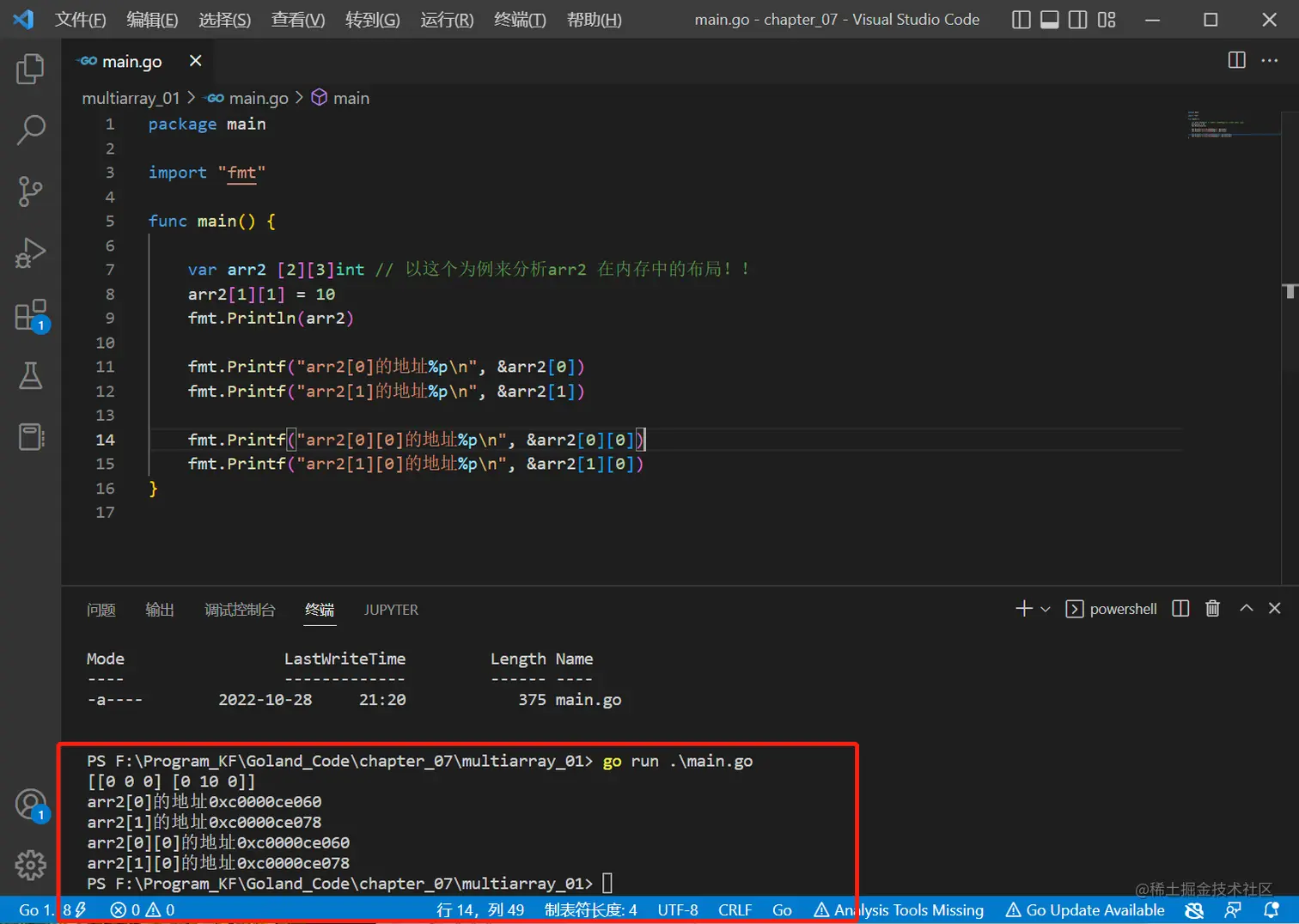
Task: Click main function breadcrumb symbol
Action: [x=340, y=98]
